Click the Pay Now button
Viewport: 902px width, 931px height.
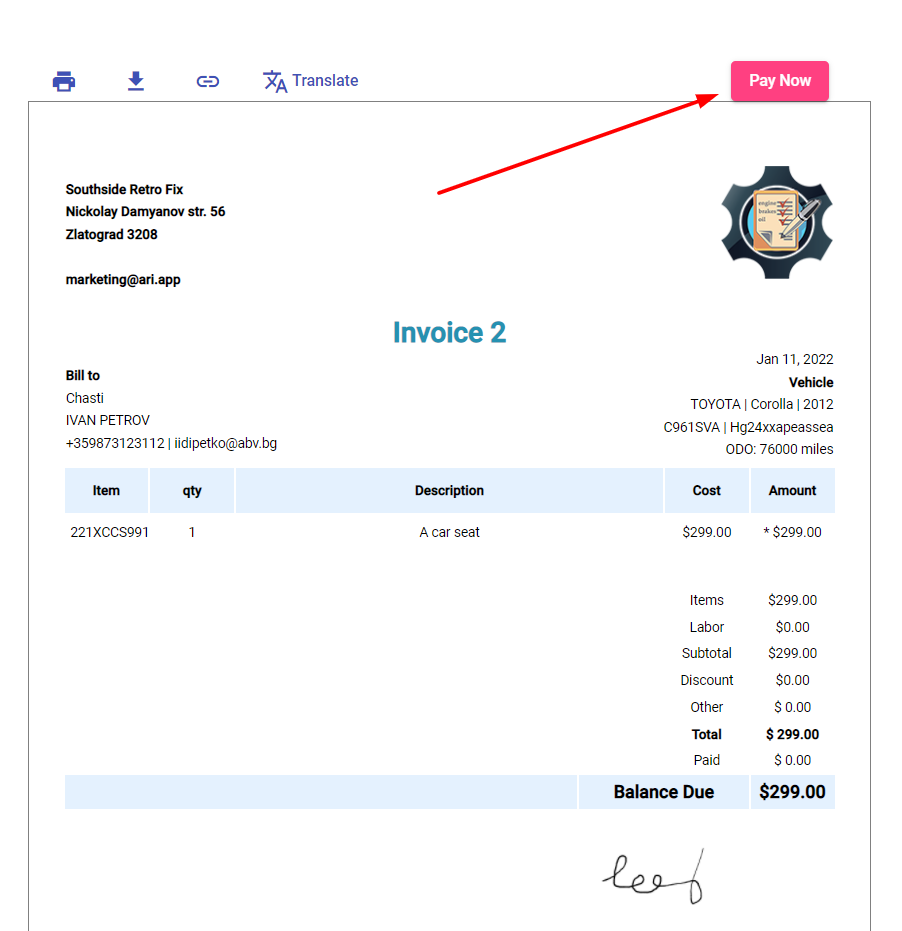pyautogui.click(x=779, y=80)
